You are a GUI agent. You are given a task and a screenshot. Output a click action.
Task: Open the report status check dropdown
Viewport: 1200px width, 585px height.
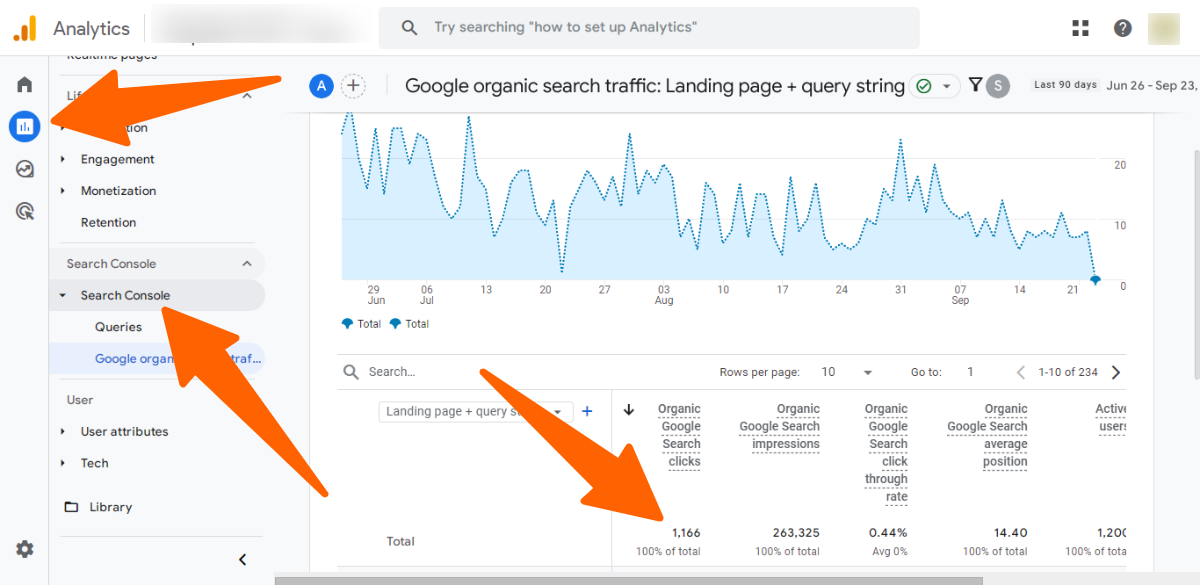934,86
